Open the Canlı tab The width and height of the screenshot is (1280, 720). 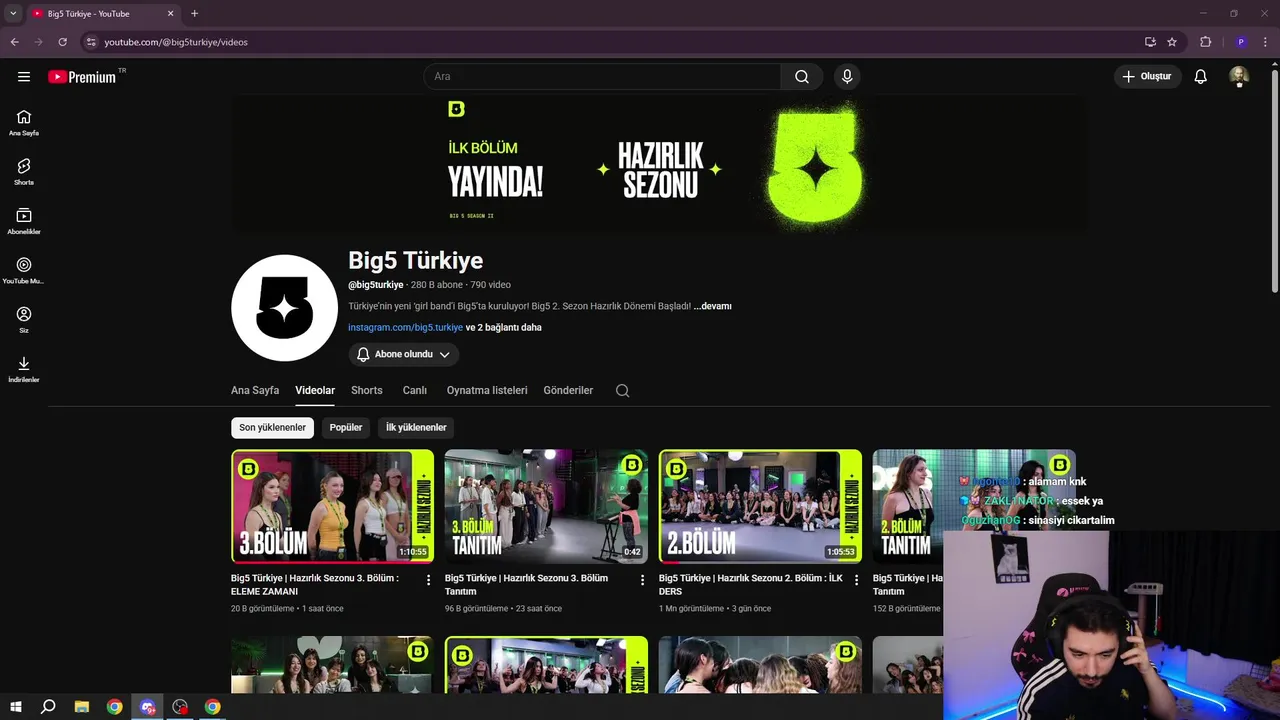(415, 390)
